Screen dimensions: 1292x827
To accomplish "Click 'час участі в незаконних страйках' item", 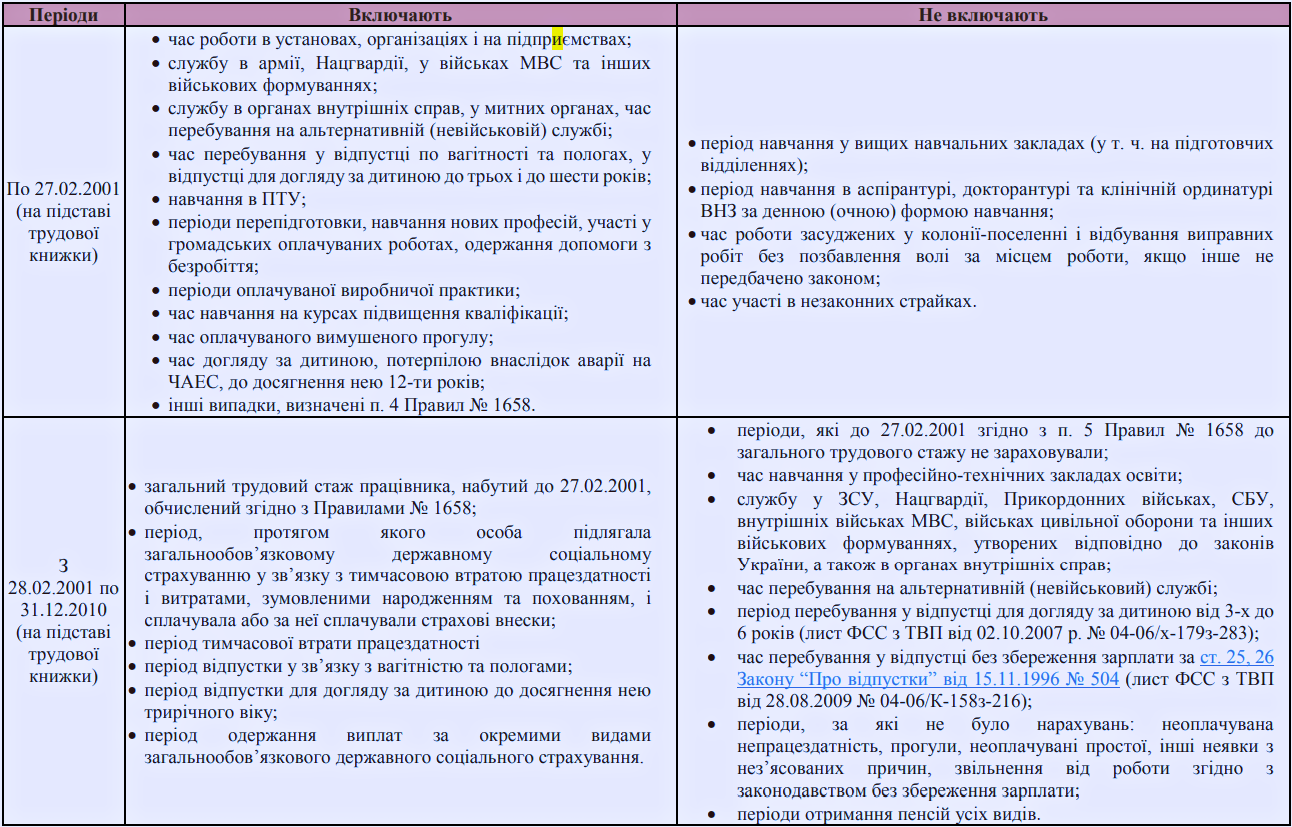I will point(837,300).
